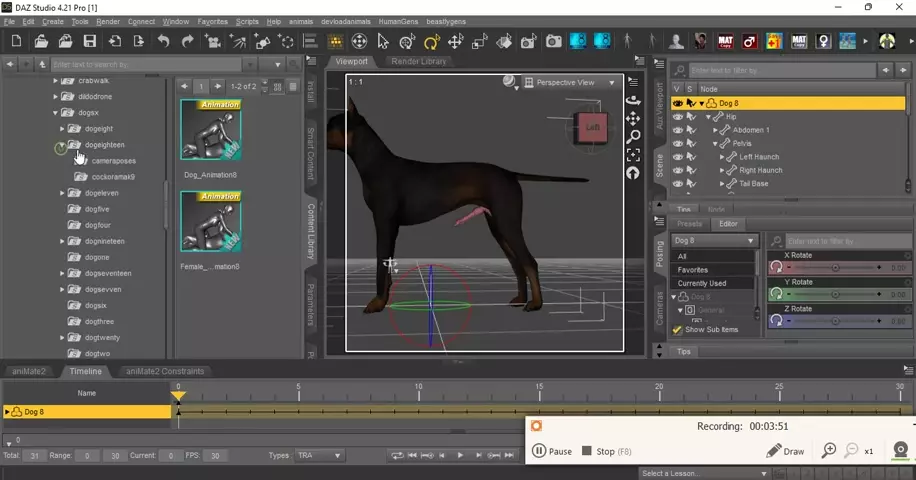Screen dimensions: 916x480
Task: Open the Types TRA dropdown
Action: (319, 456)
